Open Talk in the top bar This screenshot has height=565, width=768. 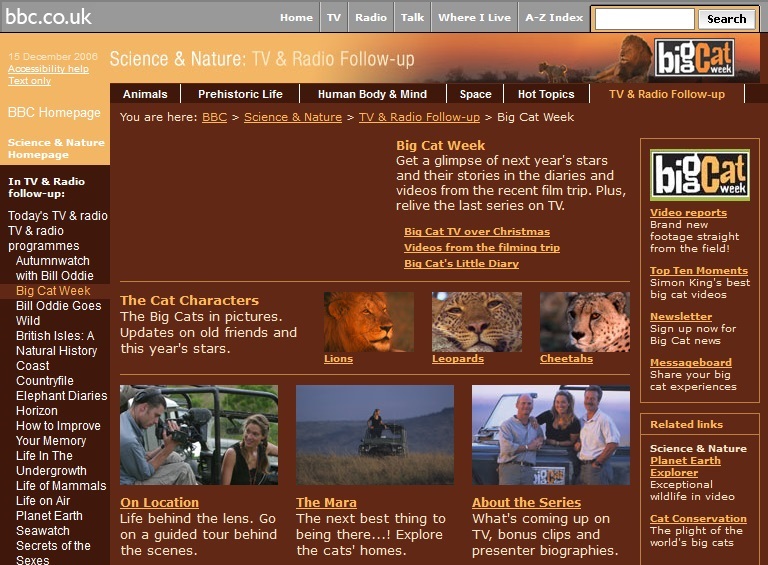tap(412, 17)
